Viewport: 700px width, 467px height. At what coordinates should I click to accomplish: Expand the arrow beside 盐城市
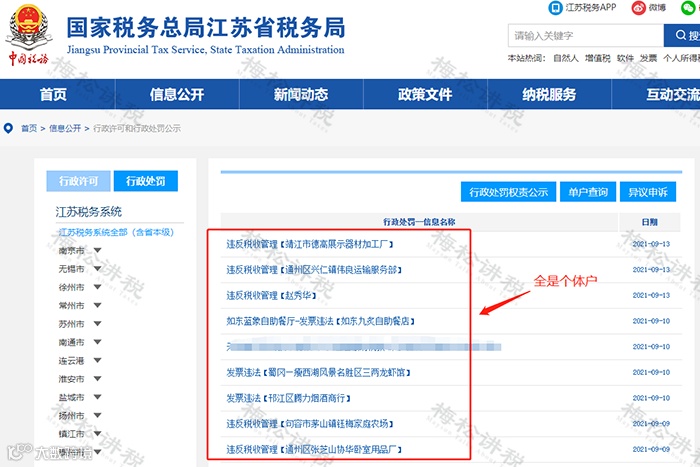(97, 397)
